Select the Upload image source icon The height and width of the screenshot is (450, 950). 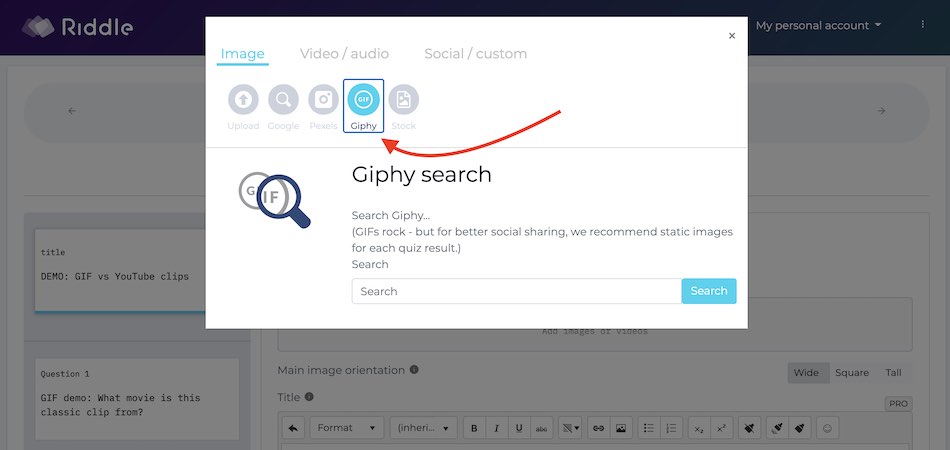243,100
